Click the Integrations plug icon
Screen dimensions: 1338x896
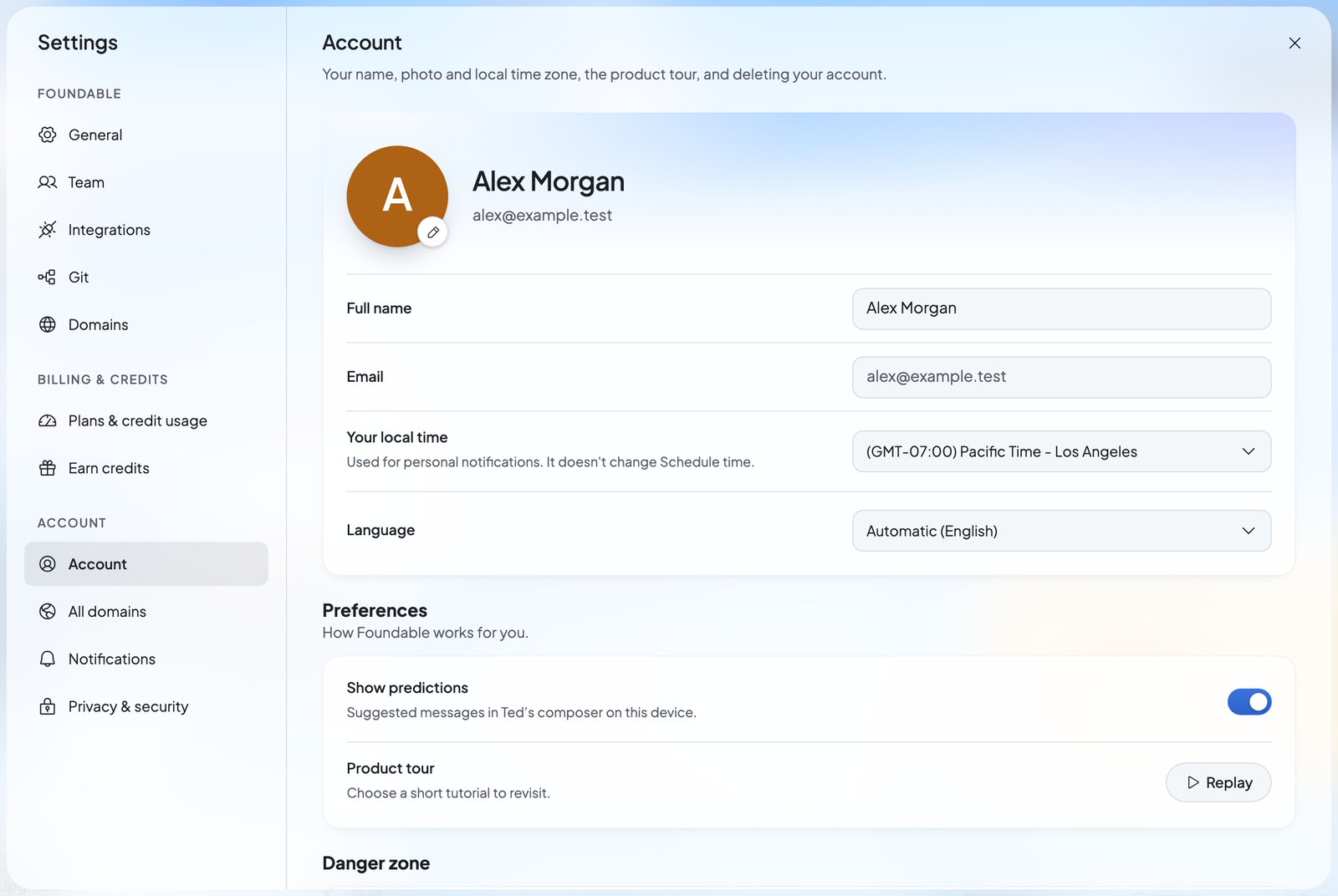tap(48, 230)
